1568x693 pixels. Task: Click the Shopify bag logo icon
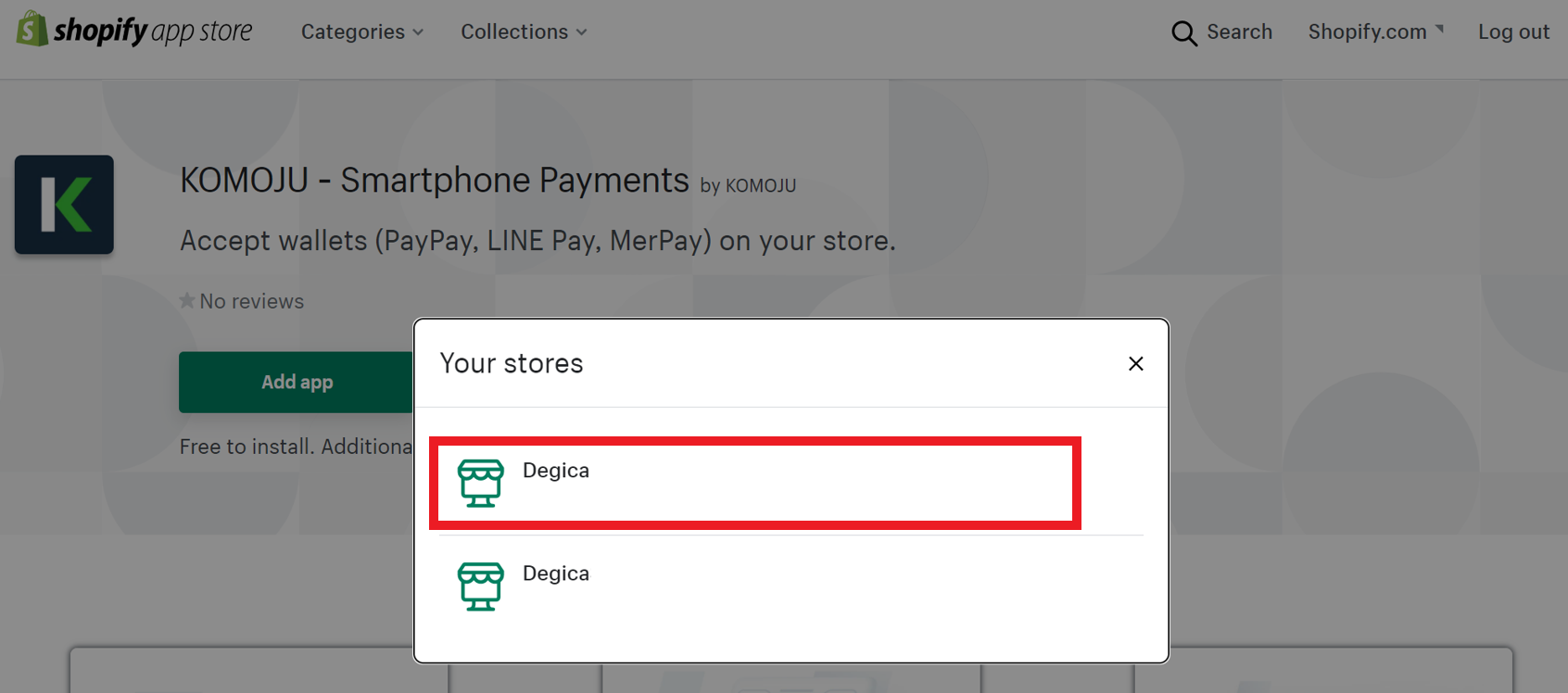(32, 29)
